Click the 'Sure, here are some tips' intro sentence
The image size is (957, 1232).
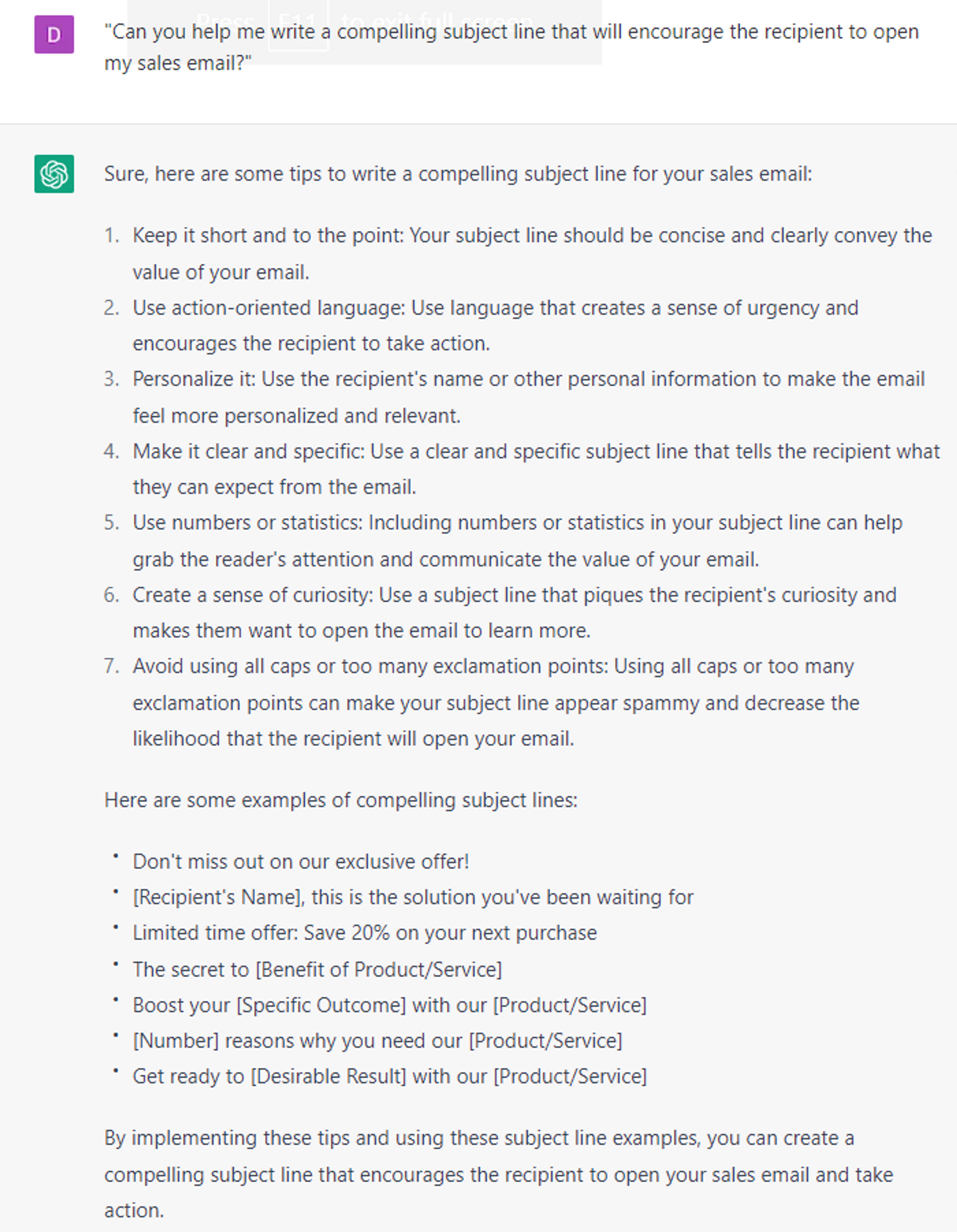tap(458, 174)
